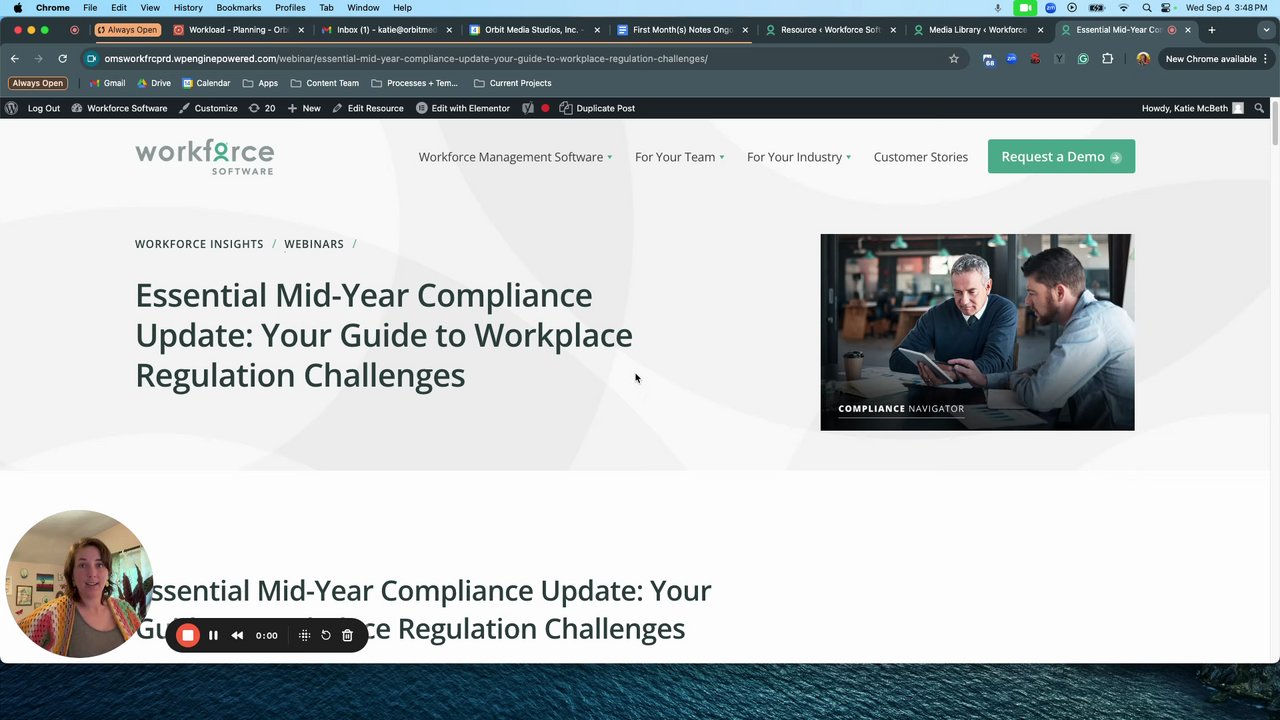Open the Profiles menu

(x=290, y=8)
